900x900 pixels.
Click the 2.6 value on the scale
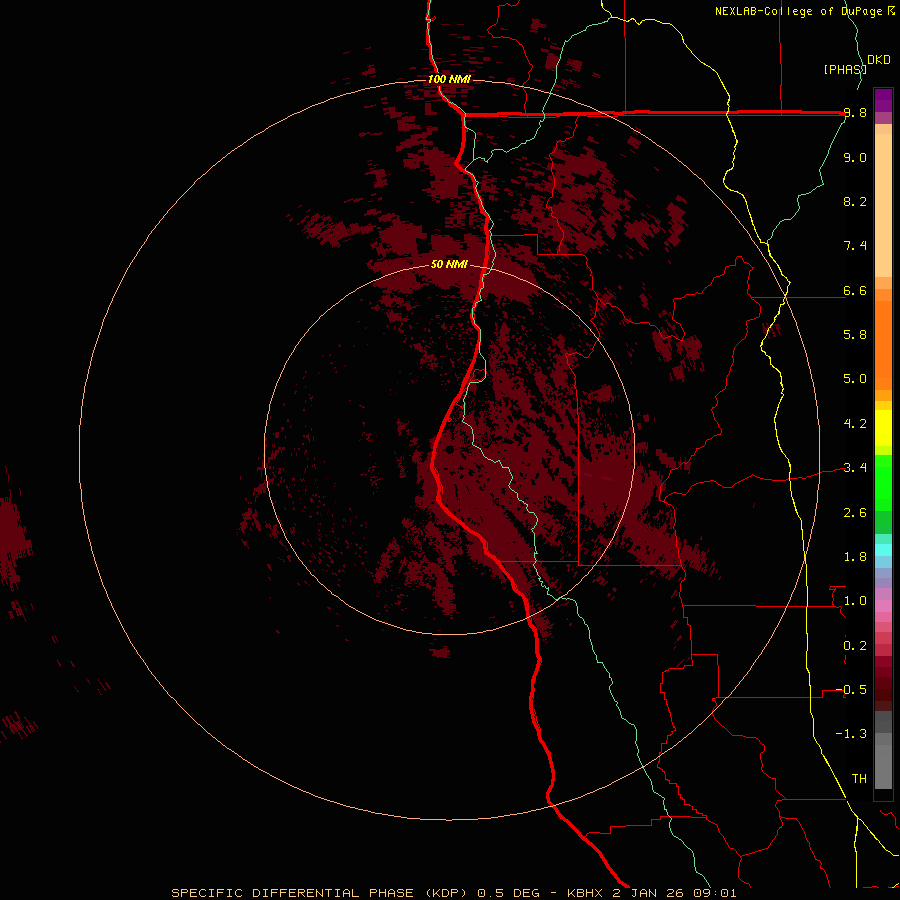pos(855,513)
